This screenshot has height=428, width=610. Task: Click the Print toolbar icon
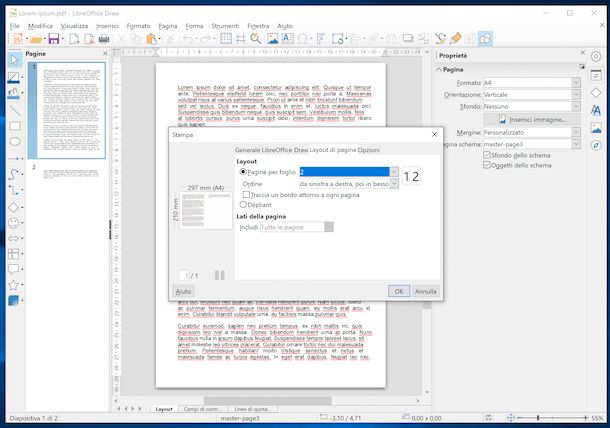click(x=104, y=39)
